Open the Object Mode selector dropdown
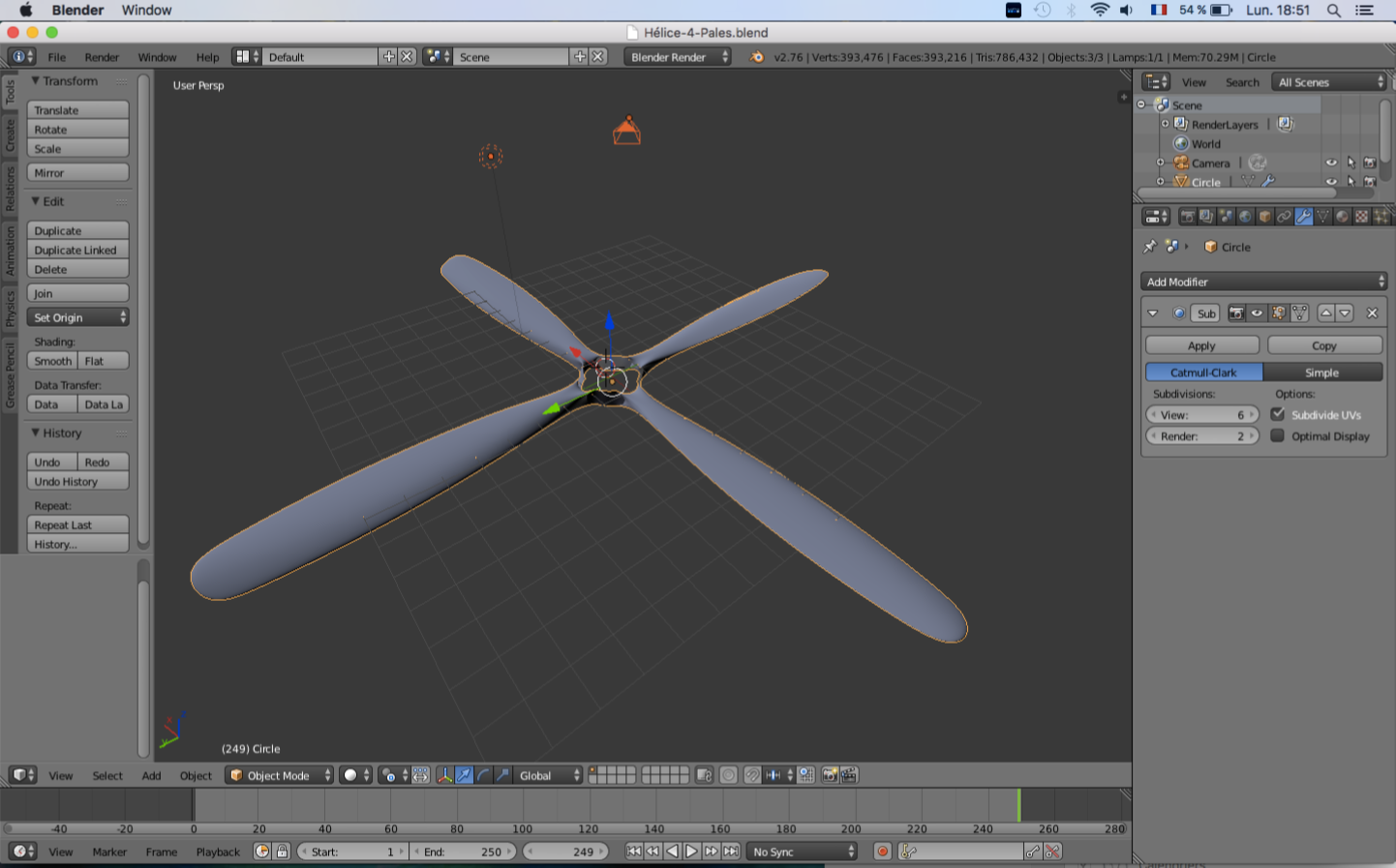Image resolution: width=1396 pixels, height=868 pixels. 279,775
